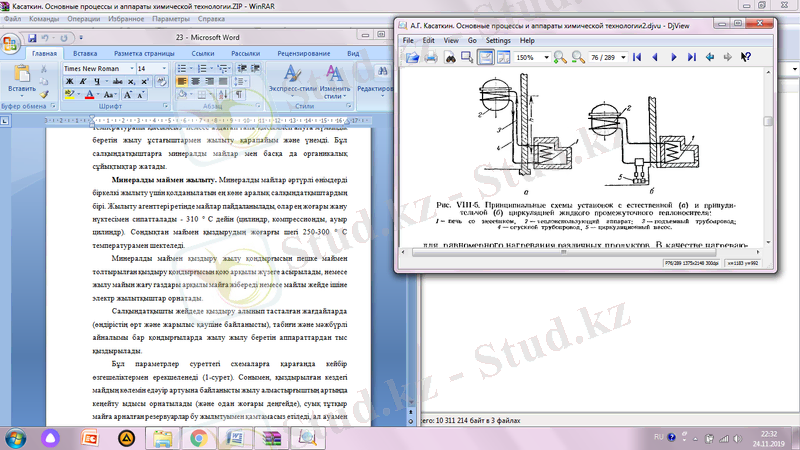Open Google Chrome from the taskbar
This screenshot has height=450, width=800.
click(199, 437)
